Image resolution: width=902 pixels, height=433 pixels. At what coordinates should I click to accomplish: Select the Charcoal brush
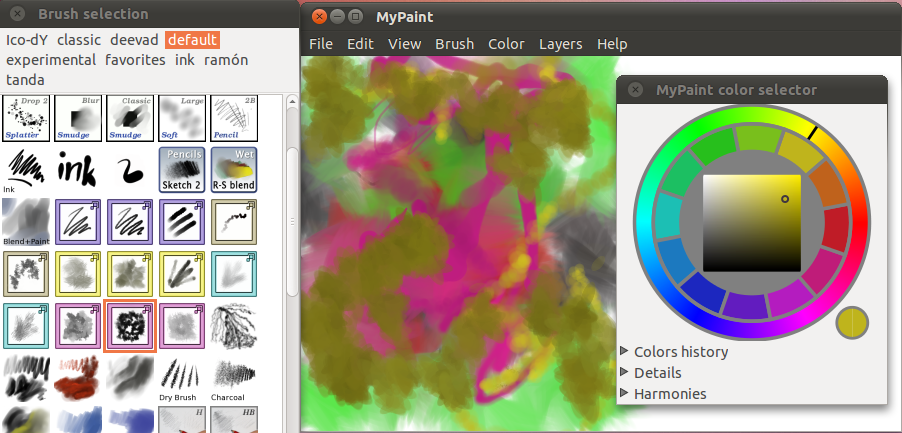(234, 378)
